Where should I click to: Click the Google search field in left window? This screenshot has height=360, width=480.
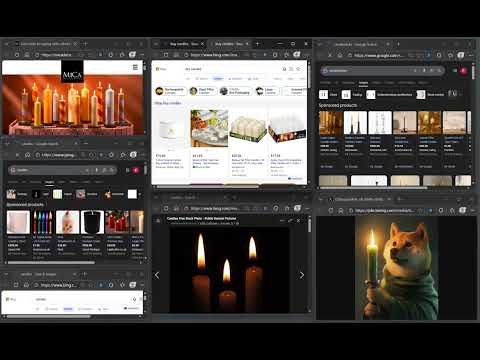pyautogui.click(x=62, y=170)
